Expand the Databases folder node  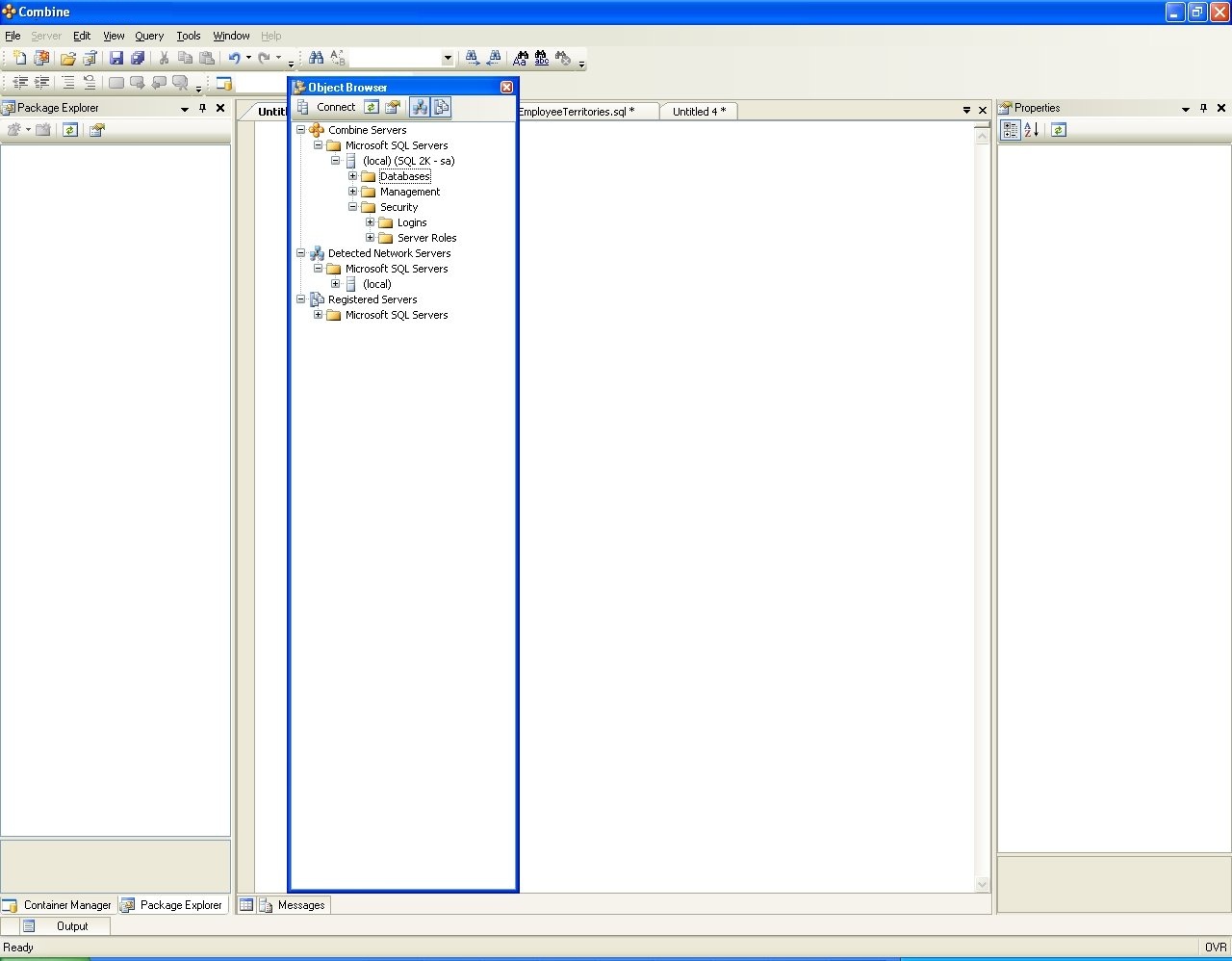point(352,176)
